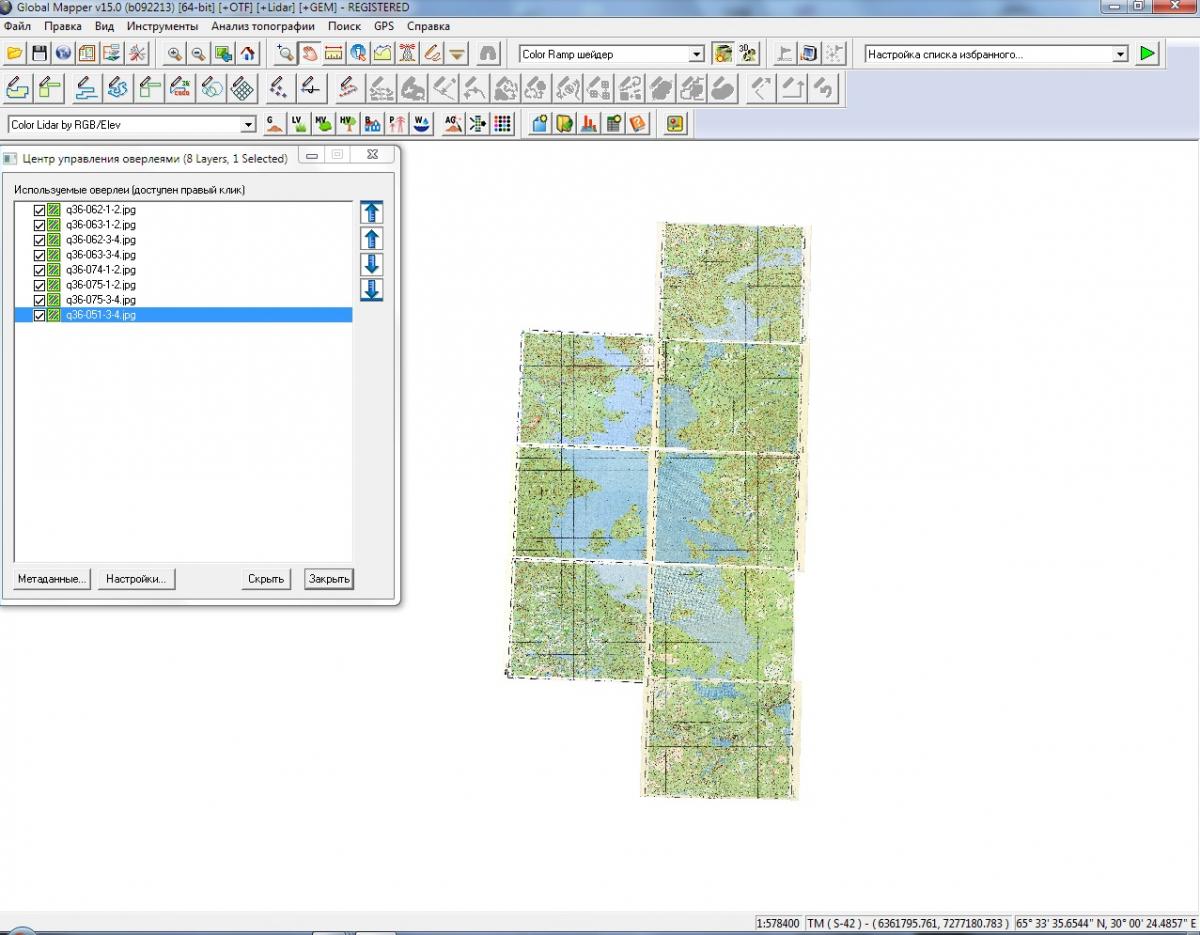
Task: Open the Color Ramp shader dropdown
Action: click(697, 54)
